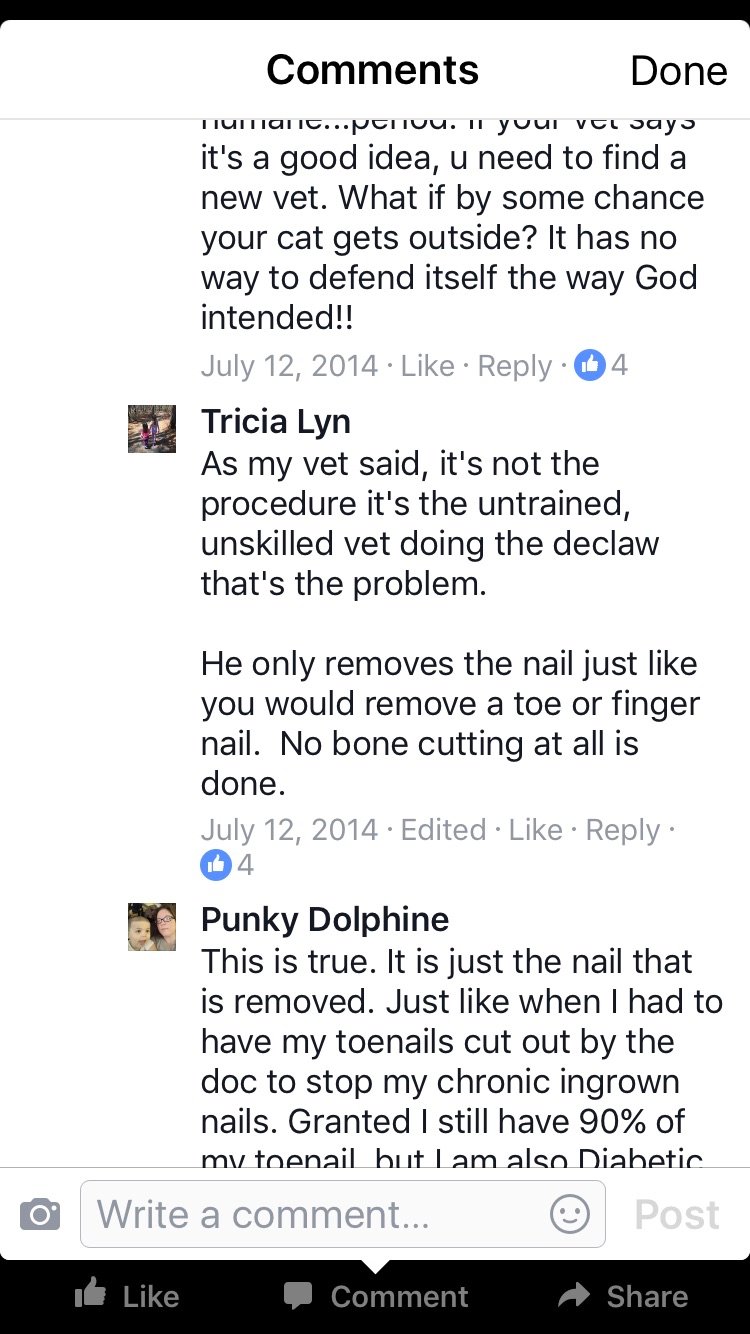Like Tricia Lyn's comment
The width and height of the screenshot is (750, 1334).
(536, 830)
